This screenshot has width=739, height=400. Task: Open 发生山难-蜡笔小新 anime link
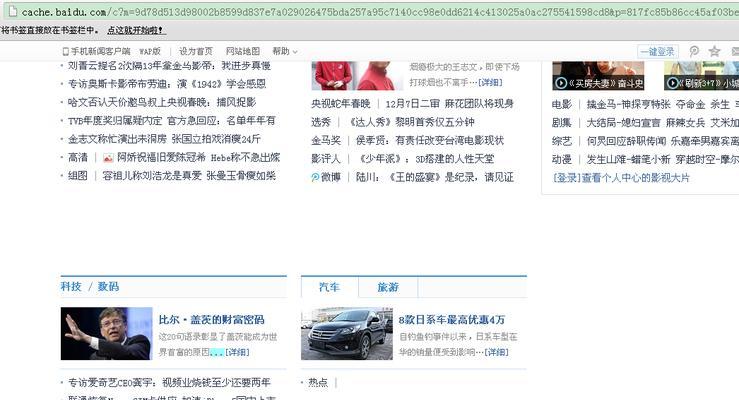(x=628, y=160)
